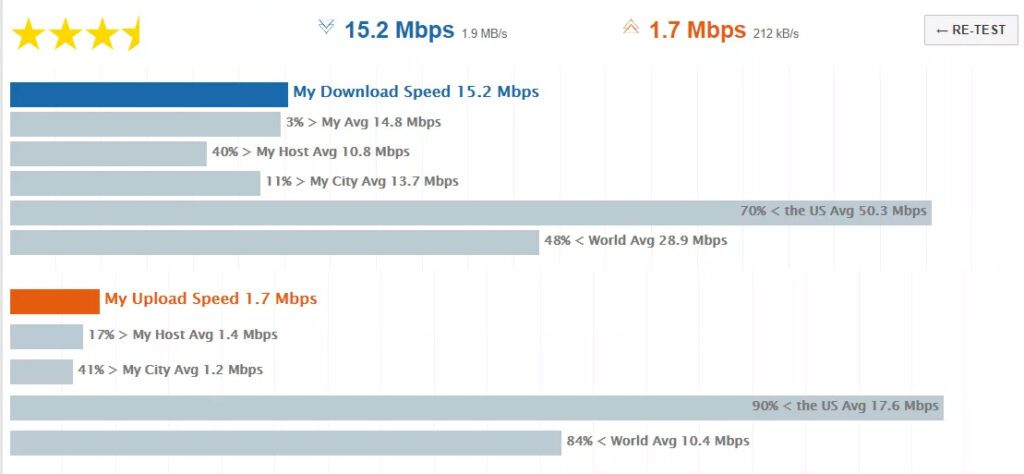1024x474 pixels.
Task: Select the My Host Avg 10.8 Mbps bar
Action: (x=108, y=153)
